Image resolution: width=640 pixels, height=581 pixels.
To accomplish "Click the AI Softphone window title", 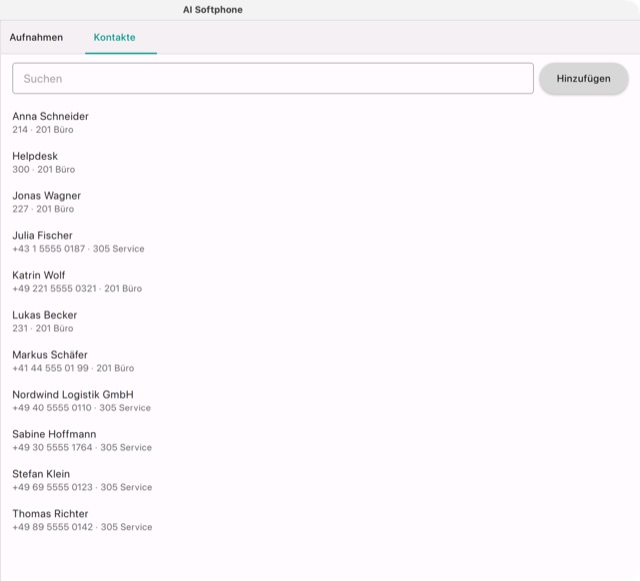I will 213,10.
